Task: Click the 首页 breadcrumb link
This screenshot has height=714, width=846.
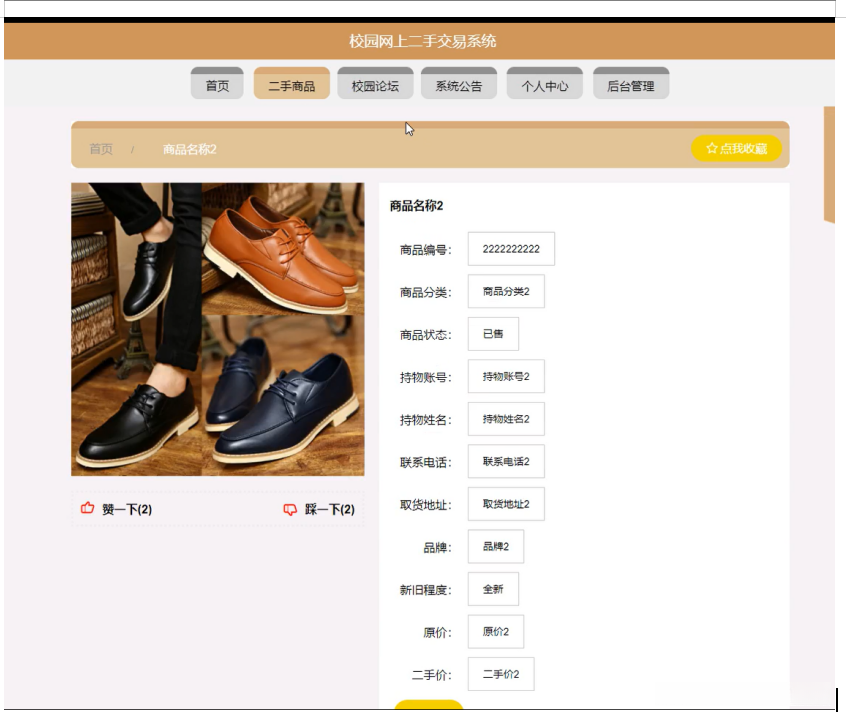Action: (101, 149)
